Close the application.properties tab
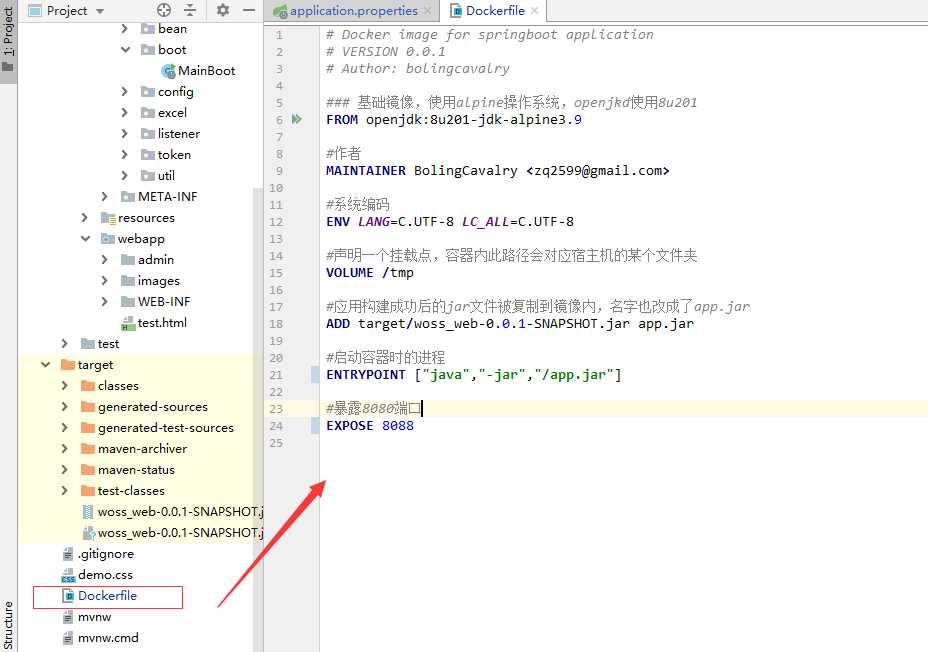 coord(428,11)
